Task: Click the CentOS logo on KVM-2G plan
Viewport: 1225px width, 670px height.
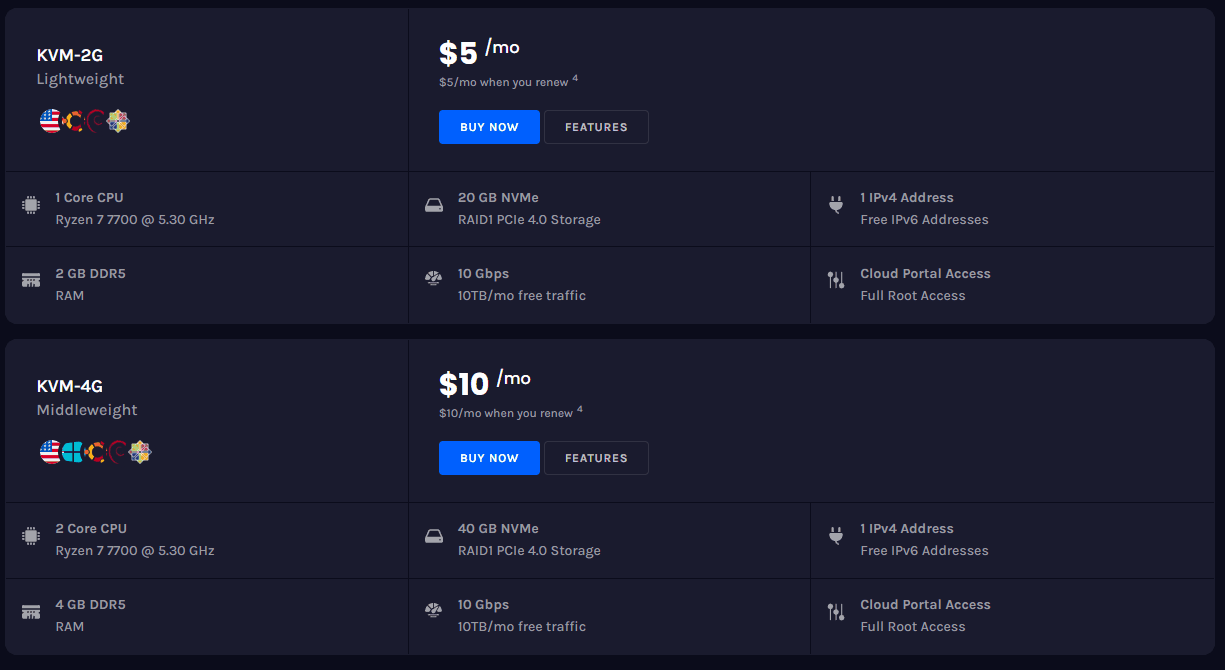Action: (x=119, y=122)
